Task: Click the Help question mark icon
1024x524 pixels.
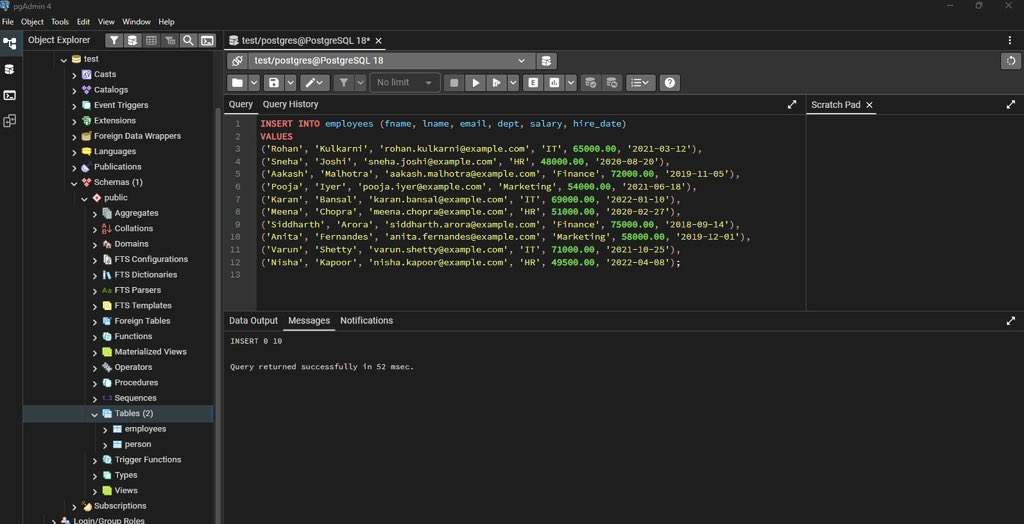Action: 670,83
